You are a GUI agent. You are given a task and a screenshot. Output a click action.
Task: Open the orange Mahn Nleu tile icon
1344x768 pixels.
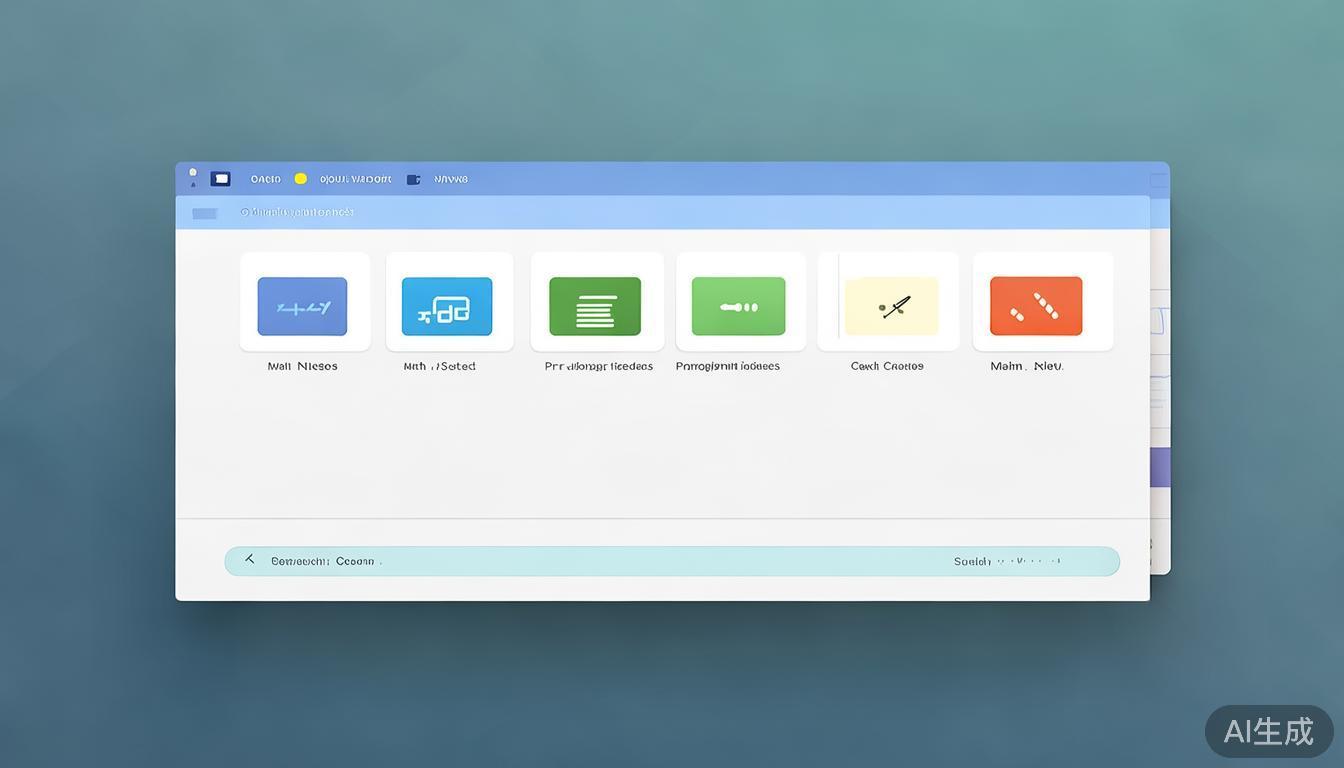[x=1036, y=306]
